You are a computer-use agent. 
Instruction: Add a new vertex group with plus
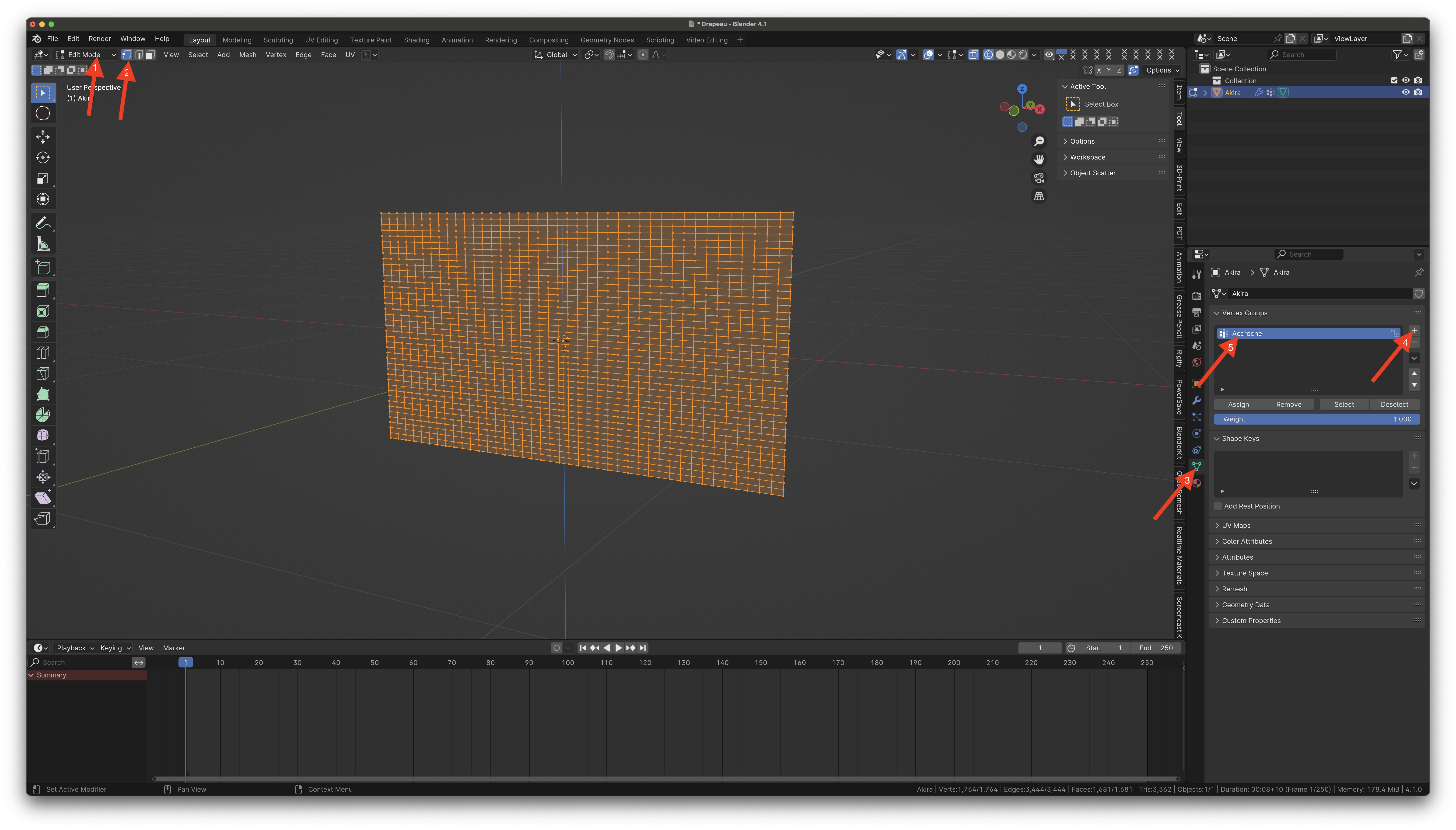click(x=1414, y=331)
